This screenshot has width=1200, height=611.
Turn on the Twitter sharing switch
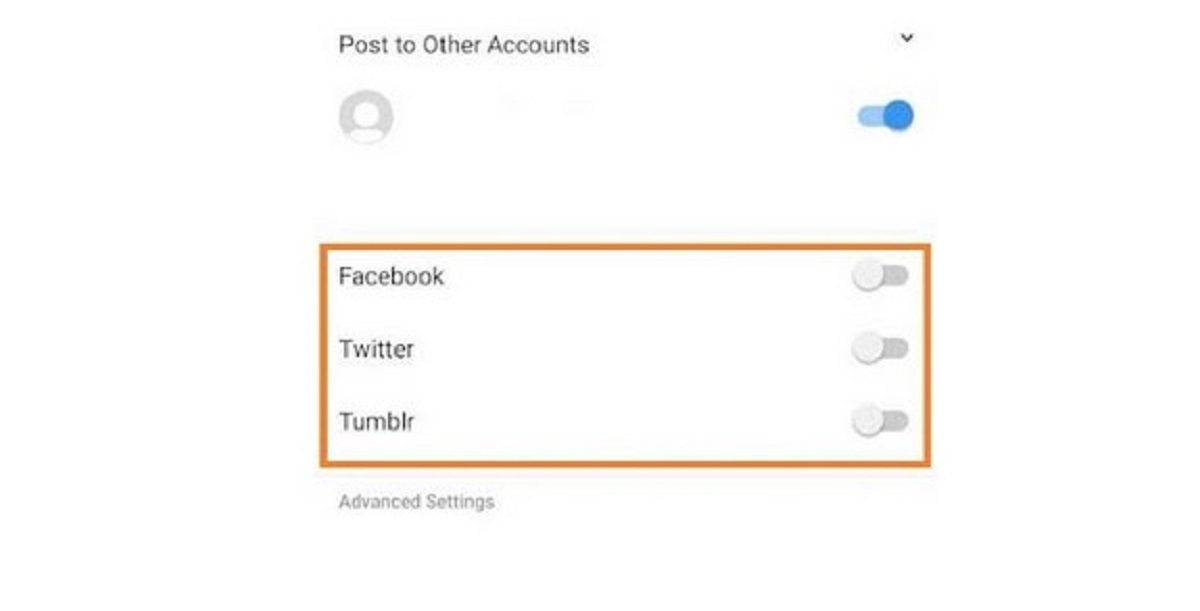(880, 349)
